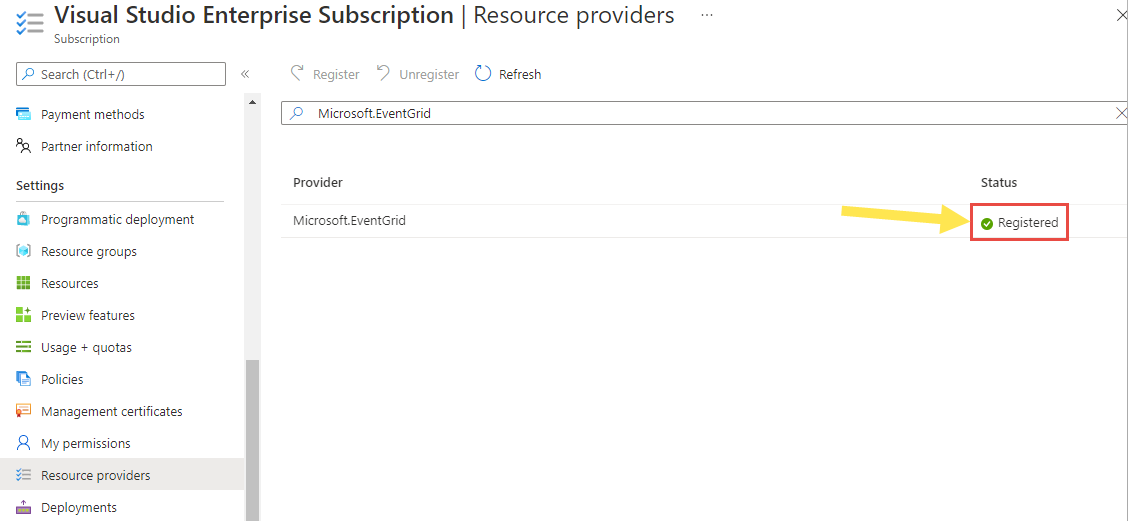1128x521 pixels.
Task: Click the Payment methods card icon
Action: tap(24, 114)
